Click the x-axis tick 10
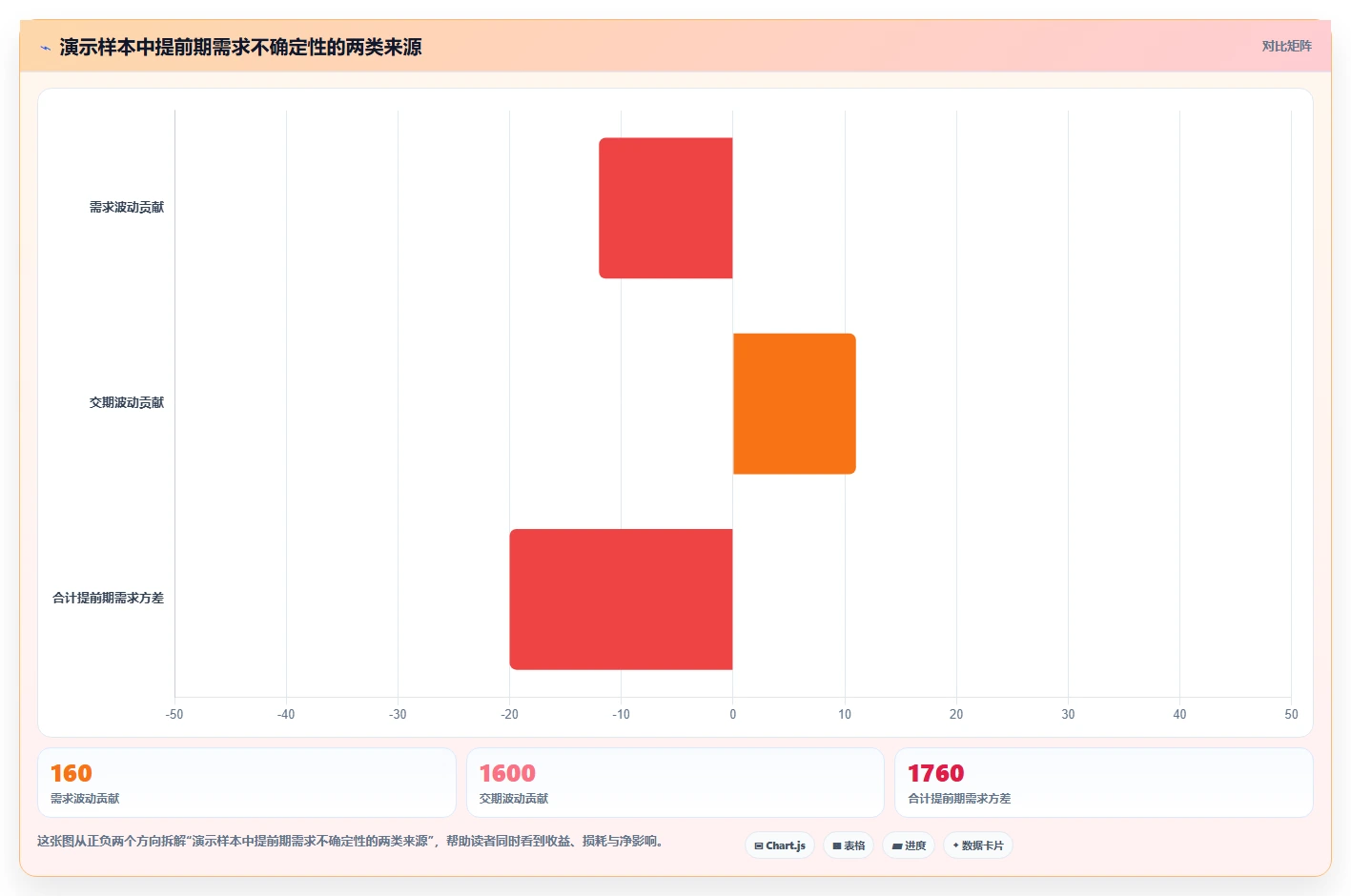Screen dimensions: 1351x896 point(845,715)
